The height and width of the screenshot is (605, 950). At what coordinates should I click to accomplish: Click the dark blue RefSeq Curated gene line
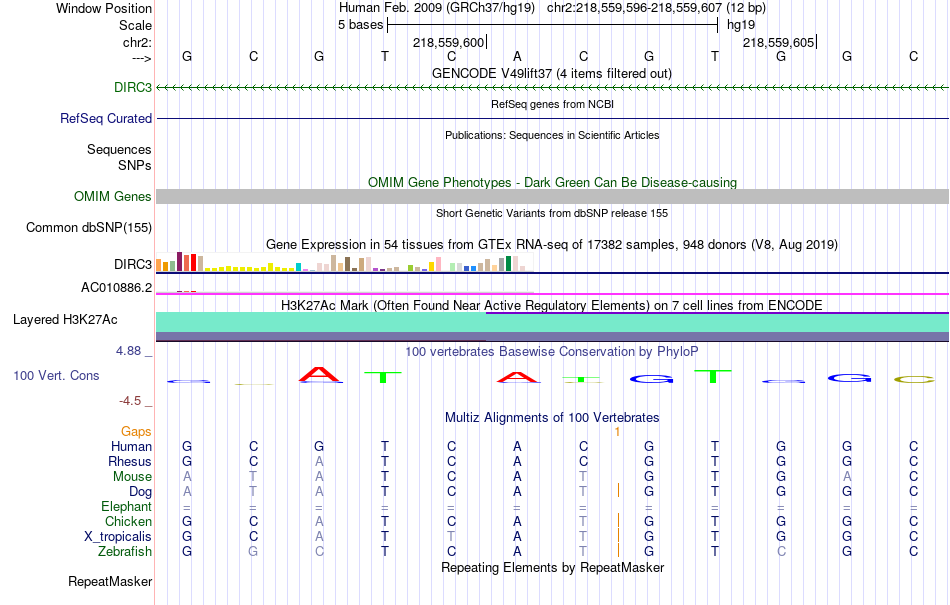coord(552,118)
